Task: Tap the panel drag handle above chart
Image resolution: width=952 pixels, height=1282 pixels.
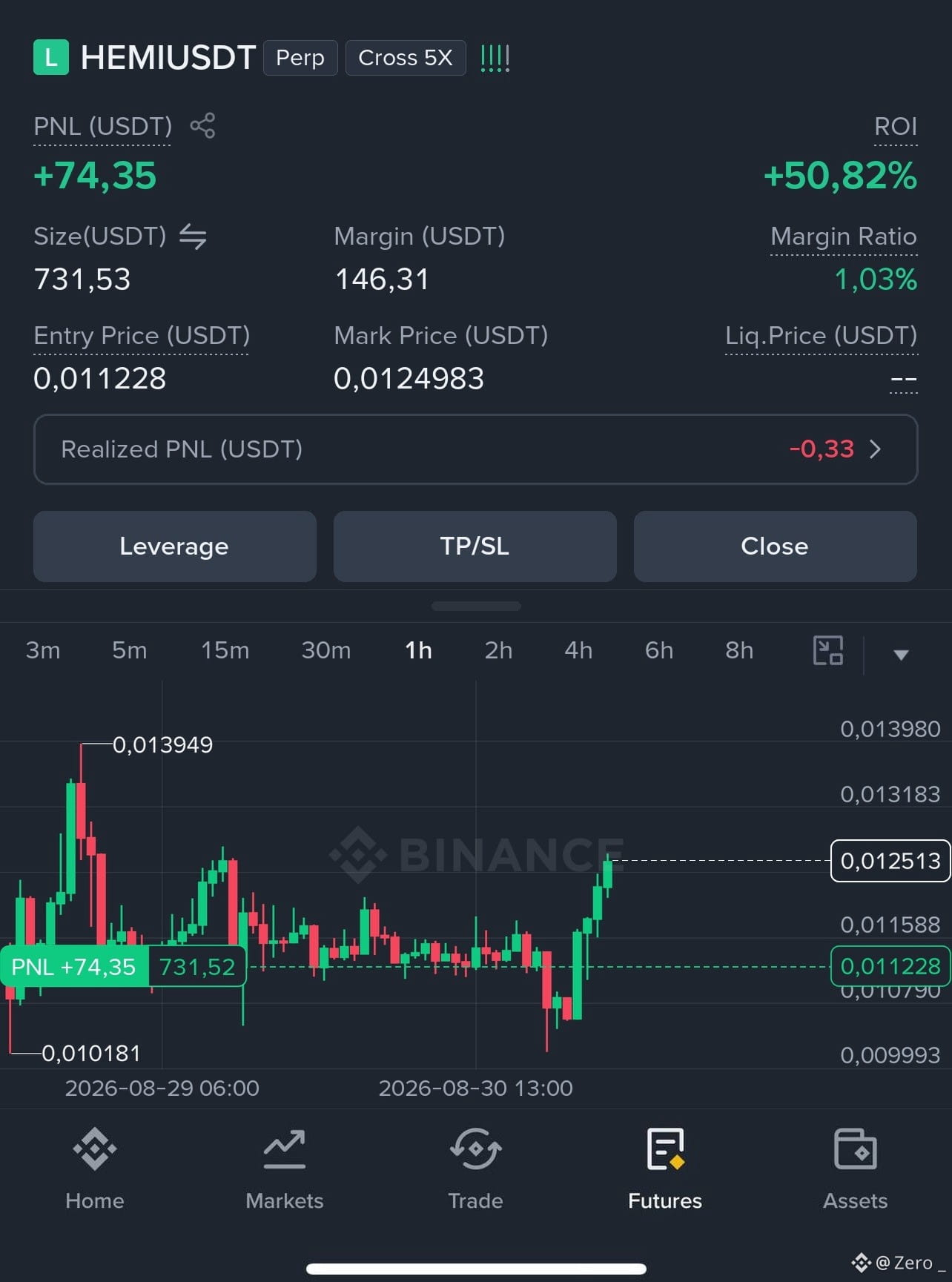Action: 476,607
